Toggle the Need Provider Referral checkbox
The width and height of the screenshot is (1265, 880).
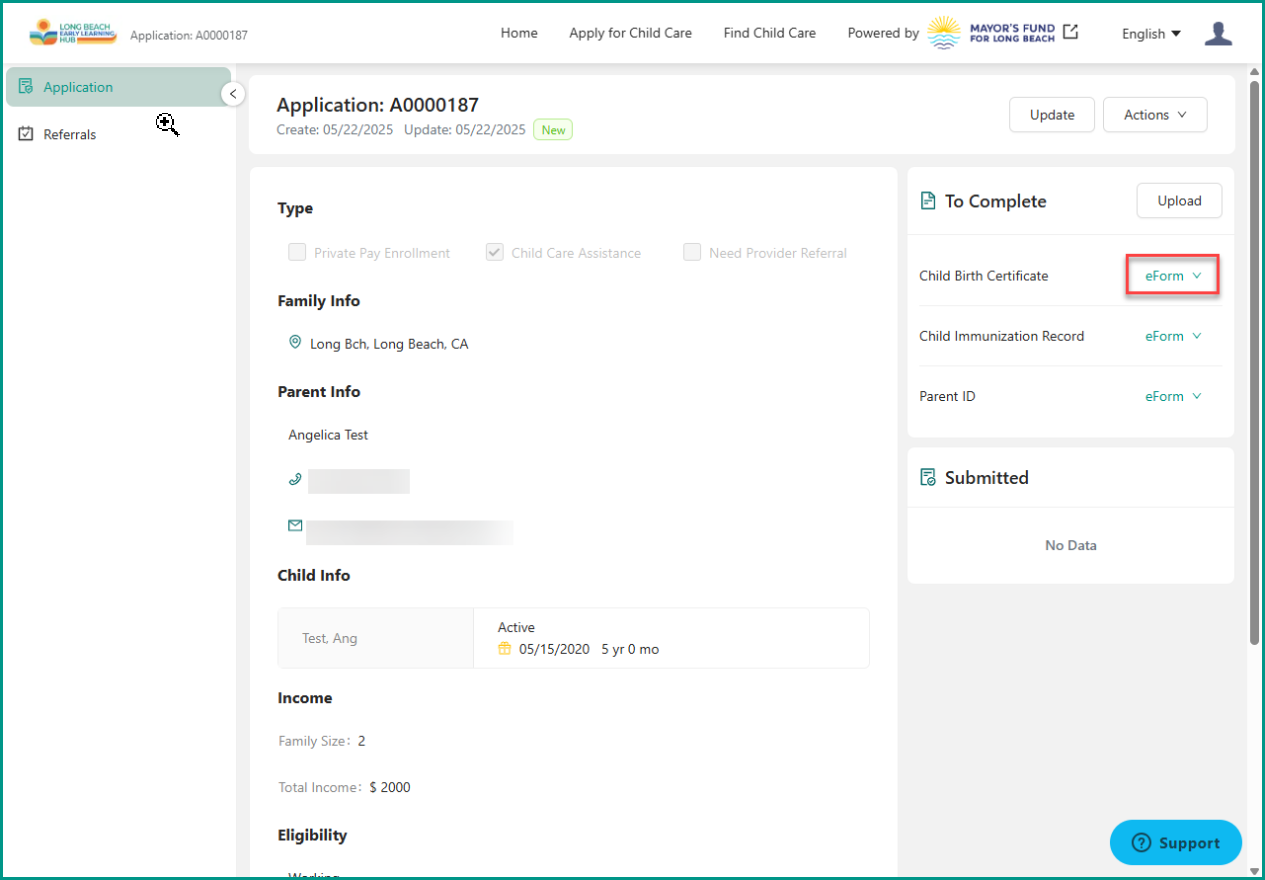pos(692,252)
